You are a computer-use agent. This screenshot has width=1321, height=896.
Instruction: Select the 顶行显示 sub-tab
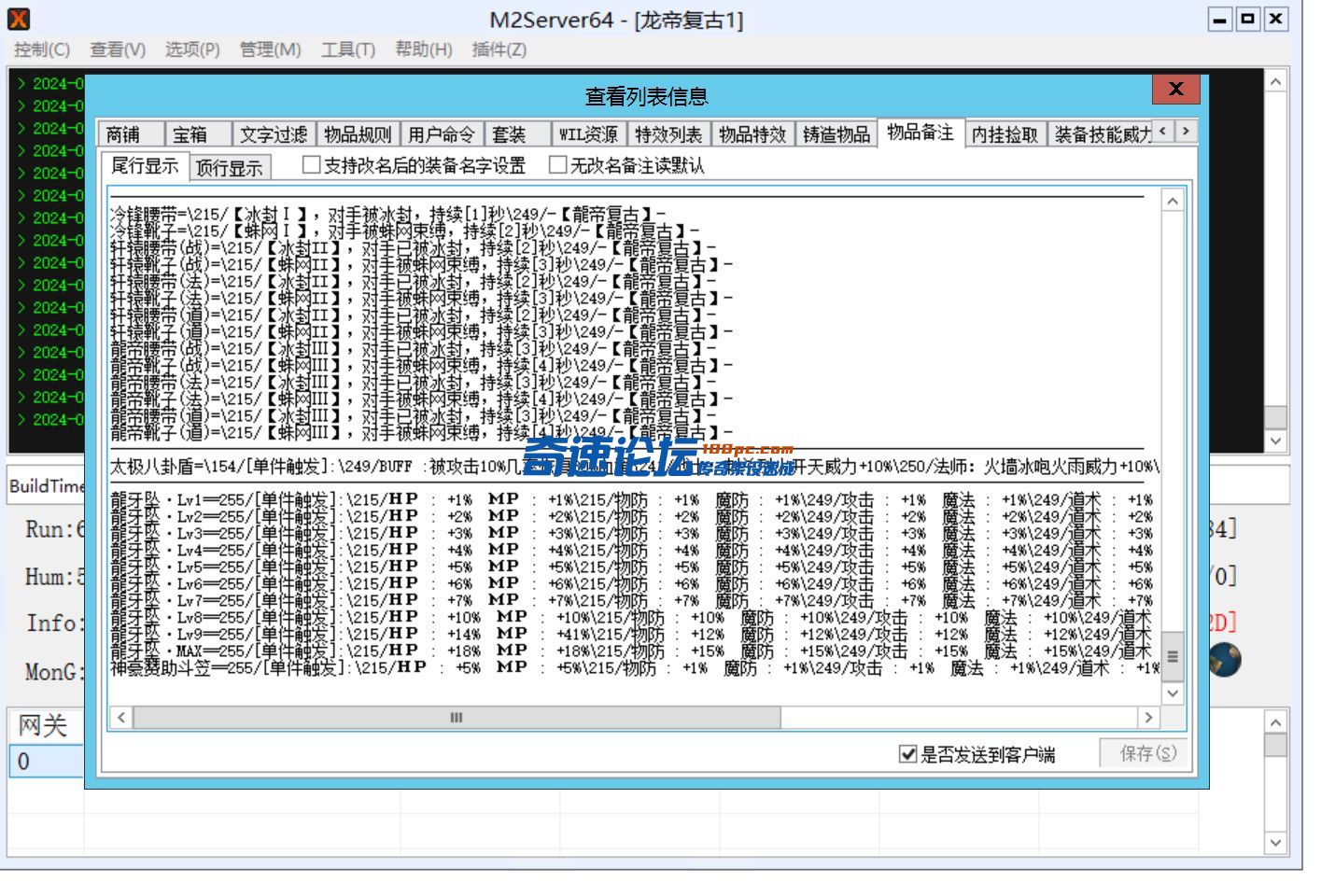[230, 167]
